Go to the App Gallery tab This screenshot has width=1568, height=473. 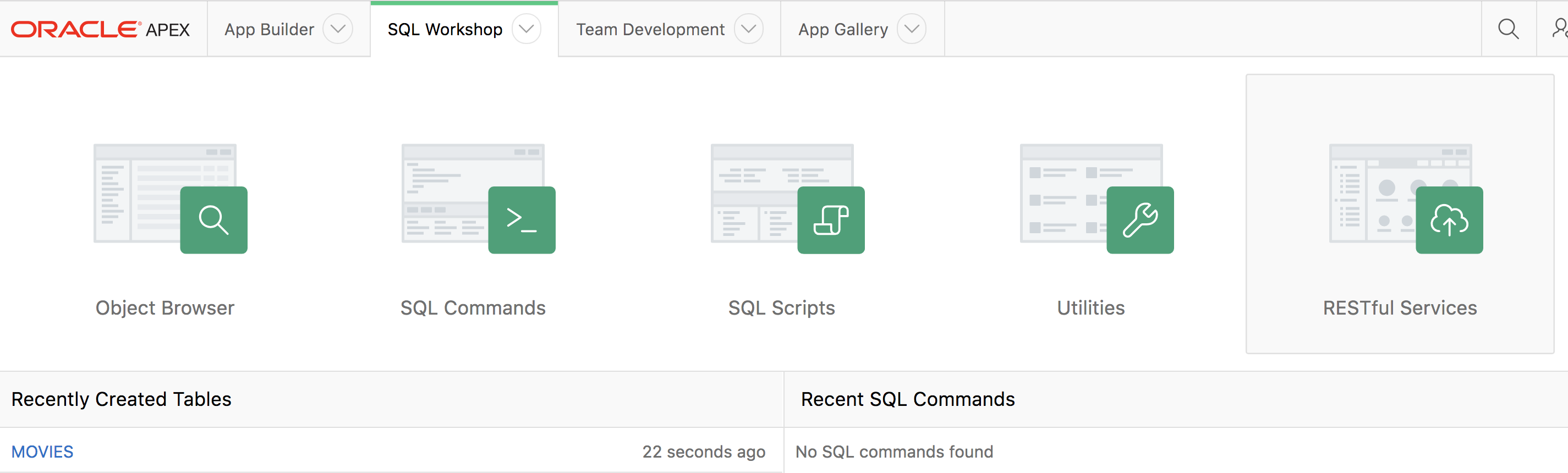843,29
